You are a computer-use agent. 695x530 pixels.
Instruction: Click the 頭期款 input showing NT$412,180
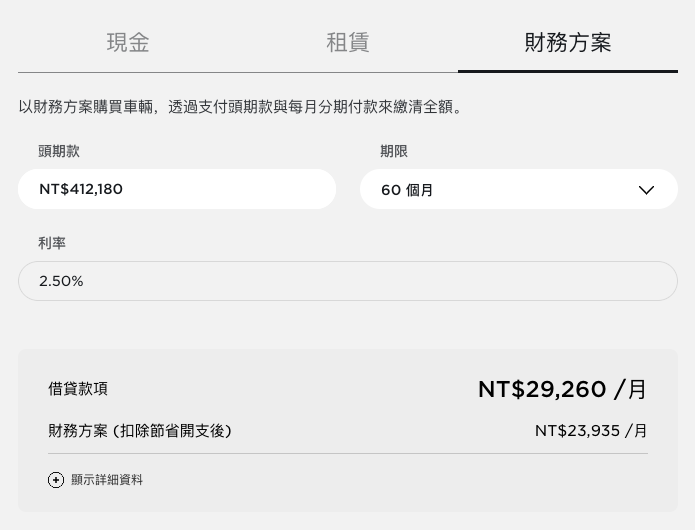(177, 189)
